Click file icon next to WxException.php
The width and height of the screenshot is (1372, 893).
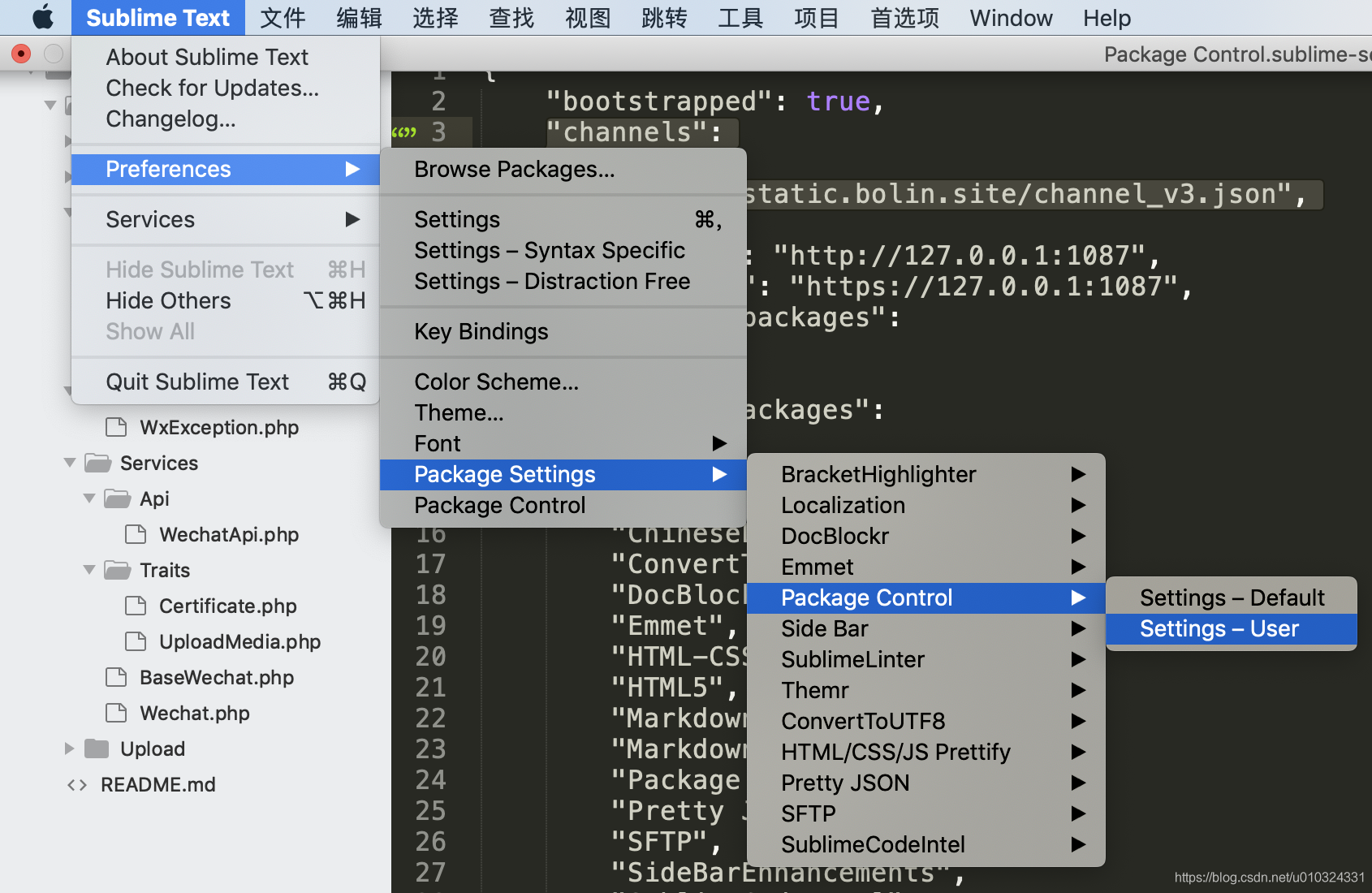click(117, 427)
